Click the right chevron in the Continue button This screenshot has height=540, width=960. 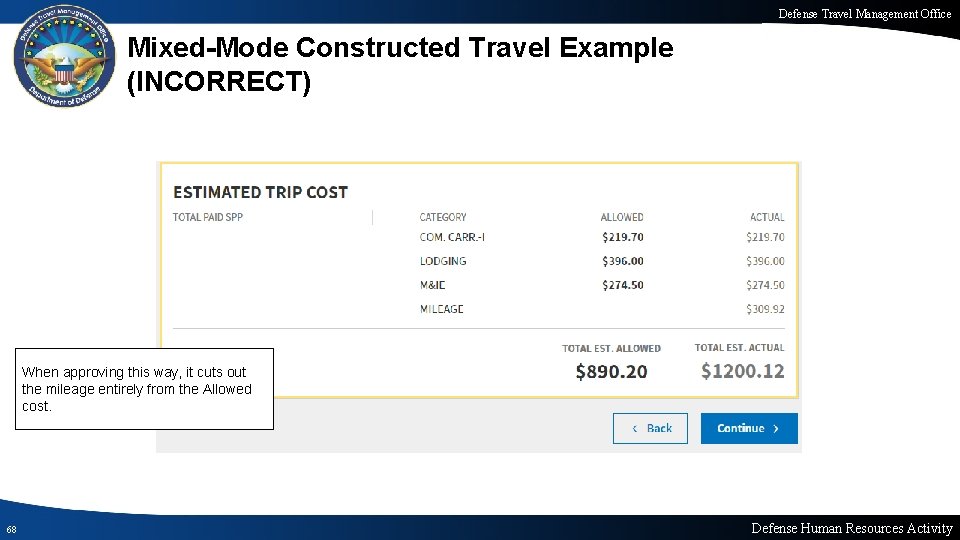(x=776, y=429)
